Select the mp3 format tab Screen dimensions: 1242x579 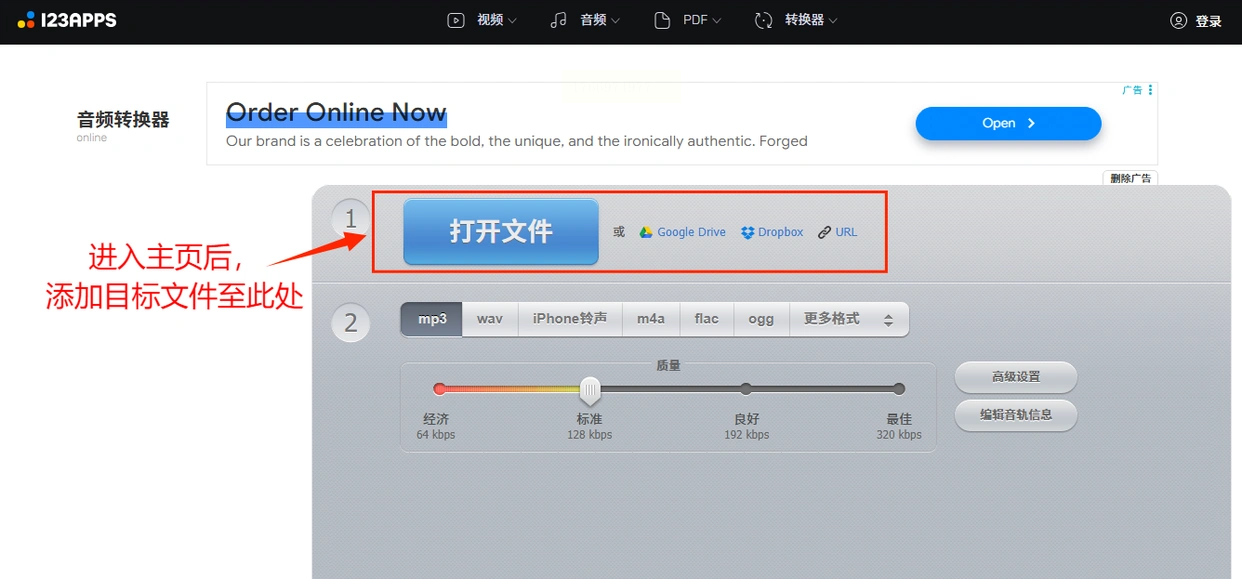pos(432,319)
